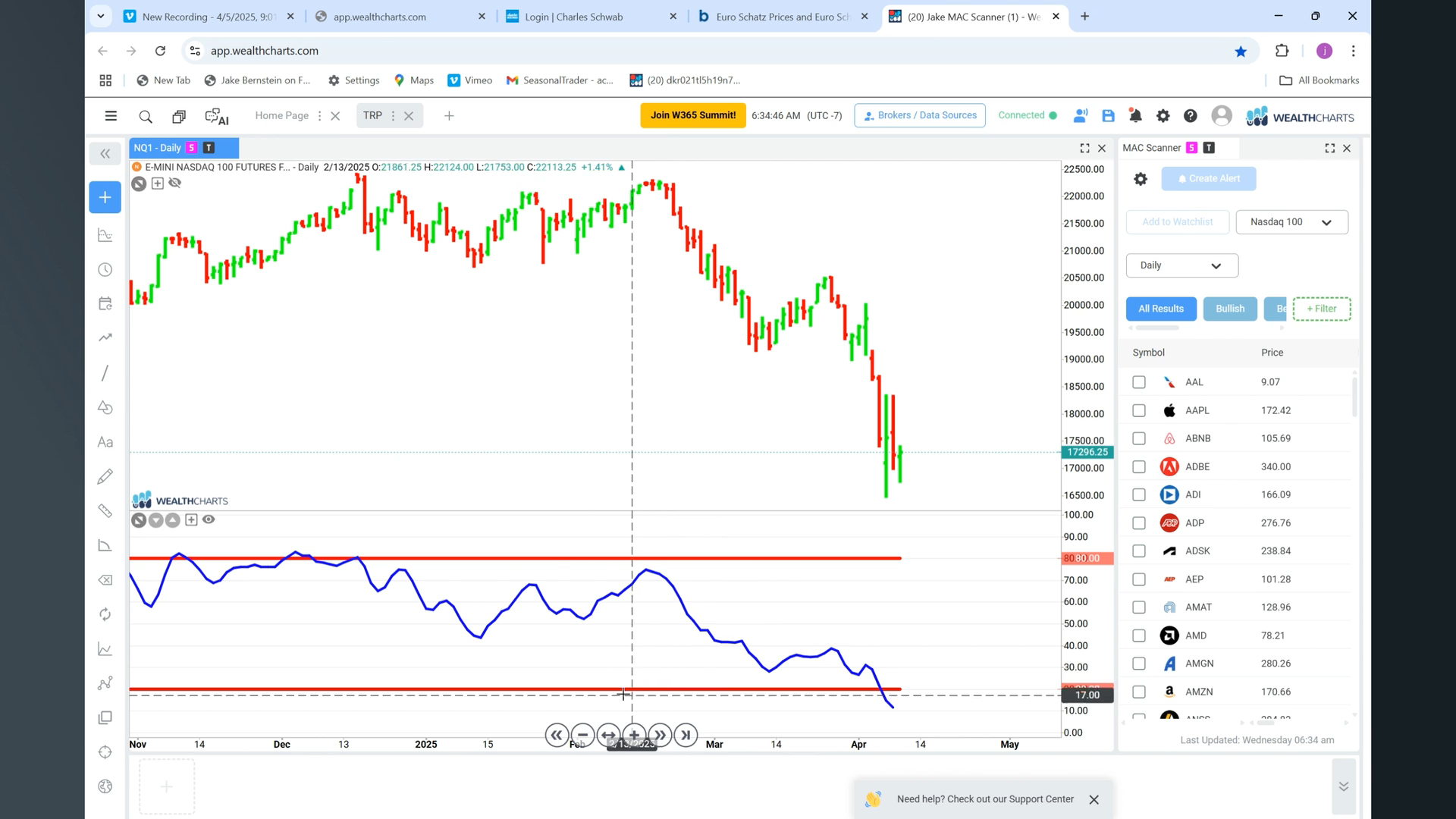This screenshot has width=1456, height=819.
Task: Open the clock history tool
Action: (x=105, y=270)
